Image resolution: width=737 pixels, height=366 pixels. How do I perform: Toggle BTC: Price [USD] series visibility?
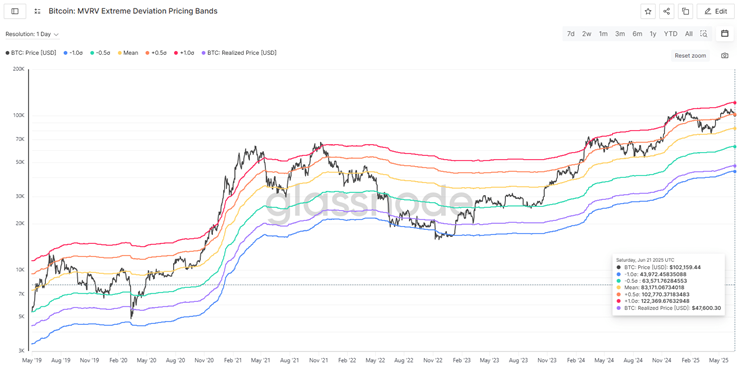[31, 53]
